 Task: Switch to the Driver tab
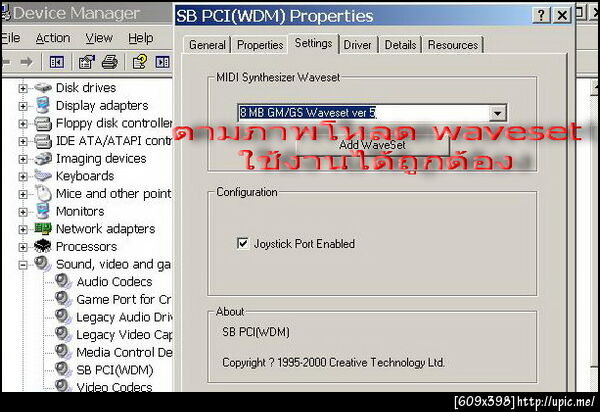(357, 45)
